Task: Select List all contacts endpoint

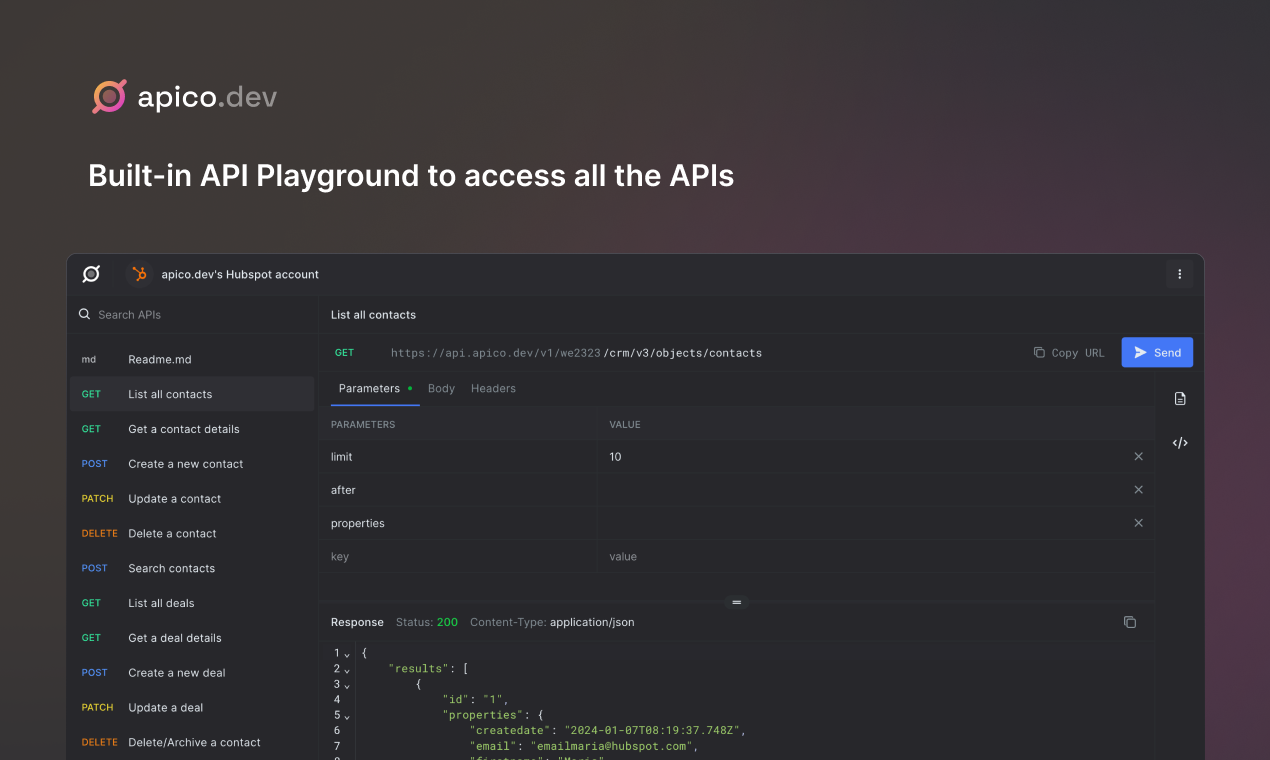Action: (x=192, y=394)
